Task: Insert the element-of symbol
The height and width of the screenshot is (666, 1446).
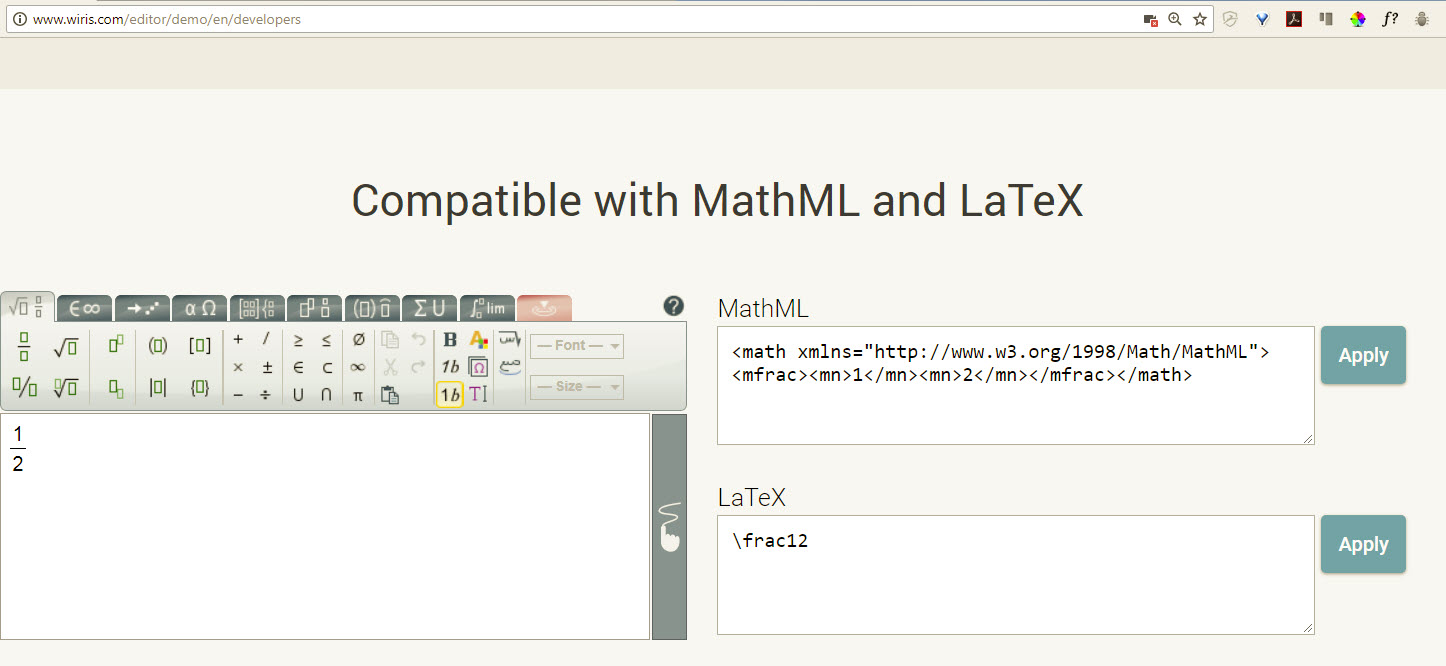Action: point(298,367)
